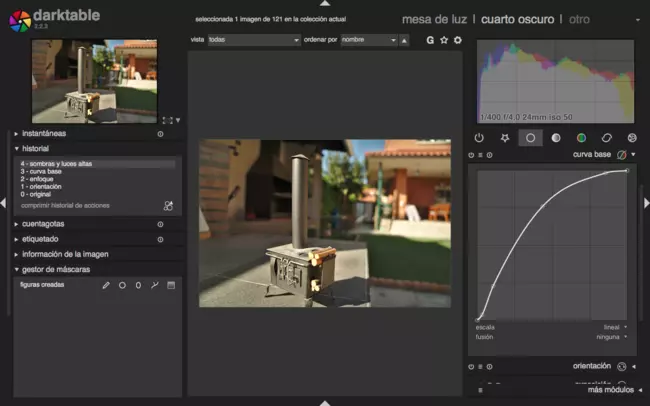Select the color module group icon
The image size is (650, 406).
tap(581, 138)
